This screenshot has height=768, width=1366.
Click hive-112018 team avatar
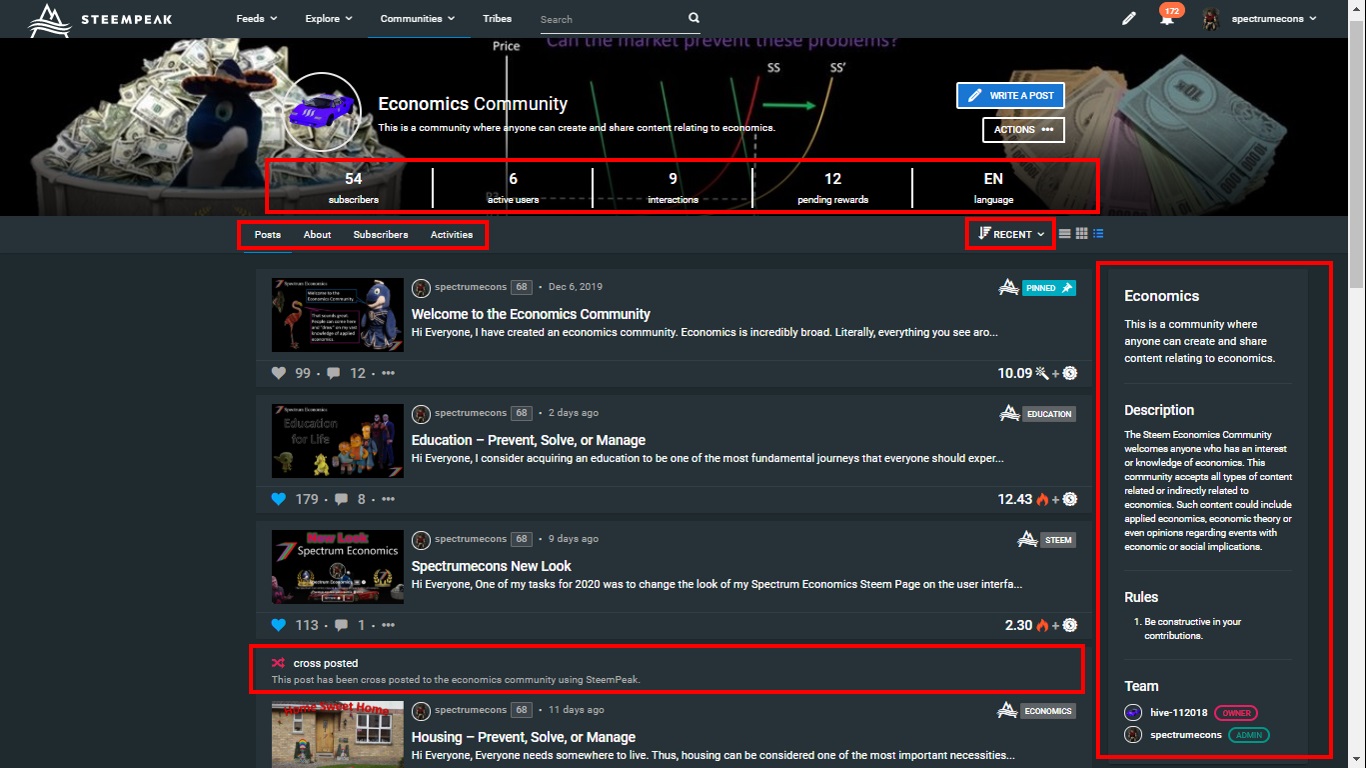[1133, 713]
